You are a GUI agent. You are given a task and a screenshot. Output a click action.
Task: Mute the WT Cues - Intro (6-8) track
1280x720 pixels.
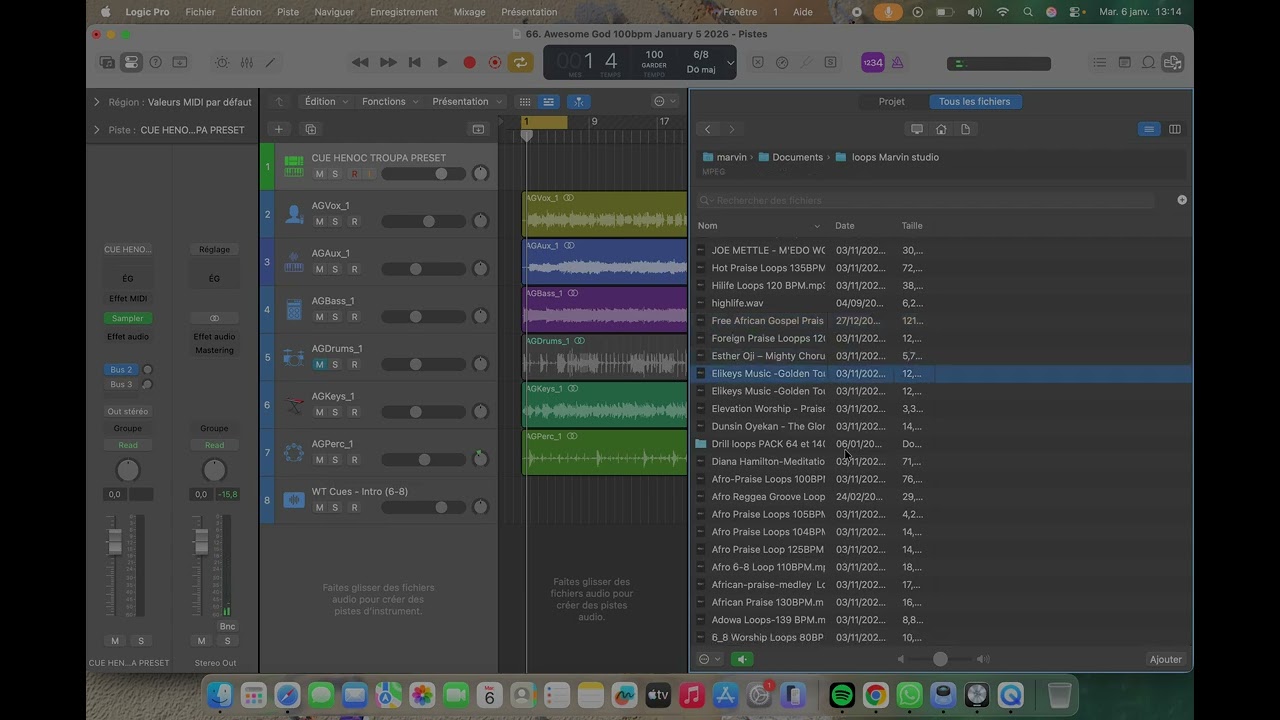320,507
